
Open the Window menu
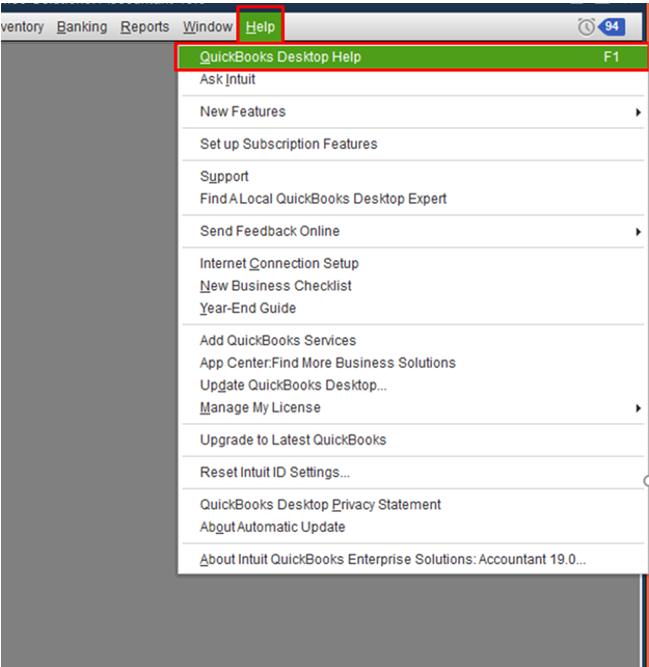(x=208, y=27)
